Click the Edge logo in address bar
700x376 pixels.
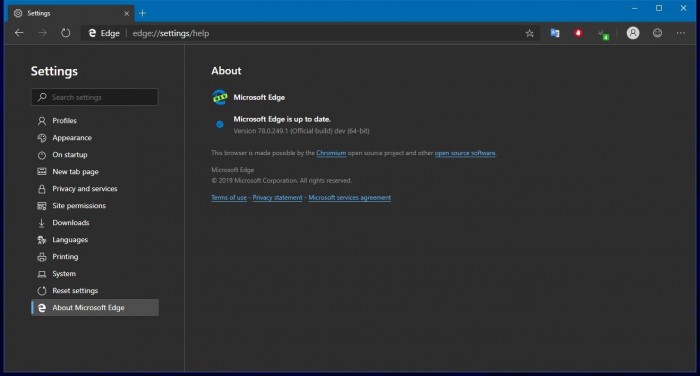(x=92, y=33)
